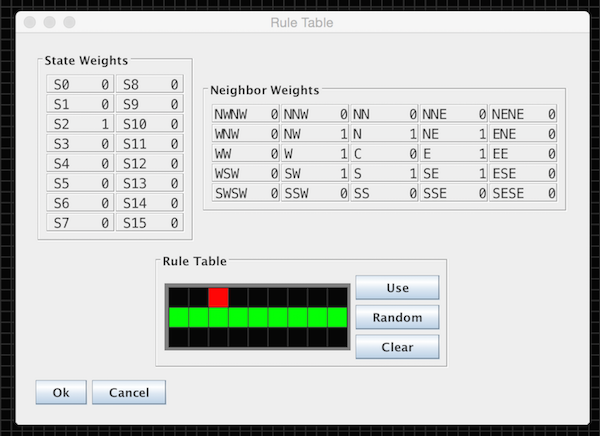Select the WW neighbor weight field
This screenshot has height=436, width=600.
pyautogui.click(x=246, y=154)
